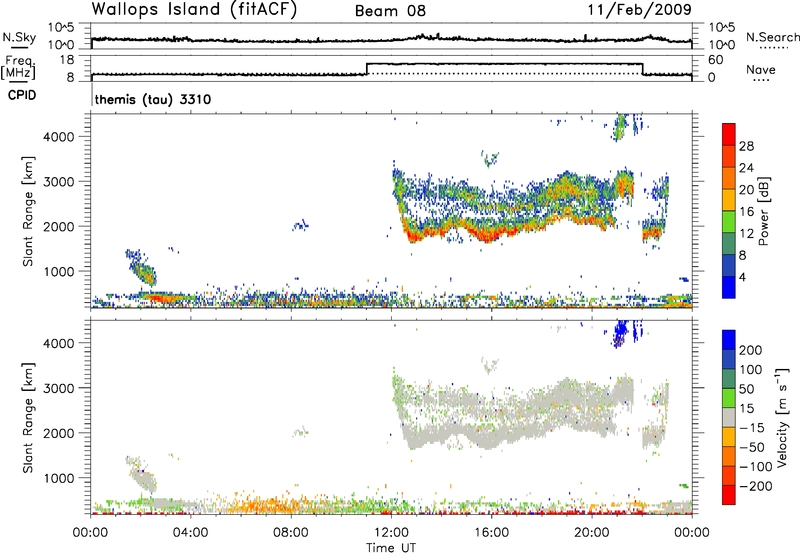Click the 'Freq. [MHz]' axis label
This screenshot has height=554, width=800.
pyautogui.click(x=19, y=68)
